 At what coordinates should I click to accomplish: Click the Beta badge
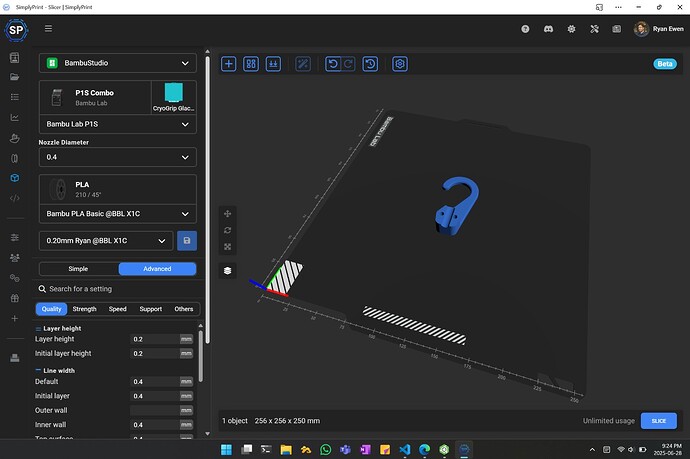(x=664, y=64)
